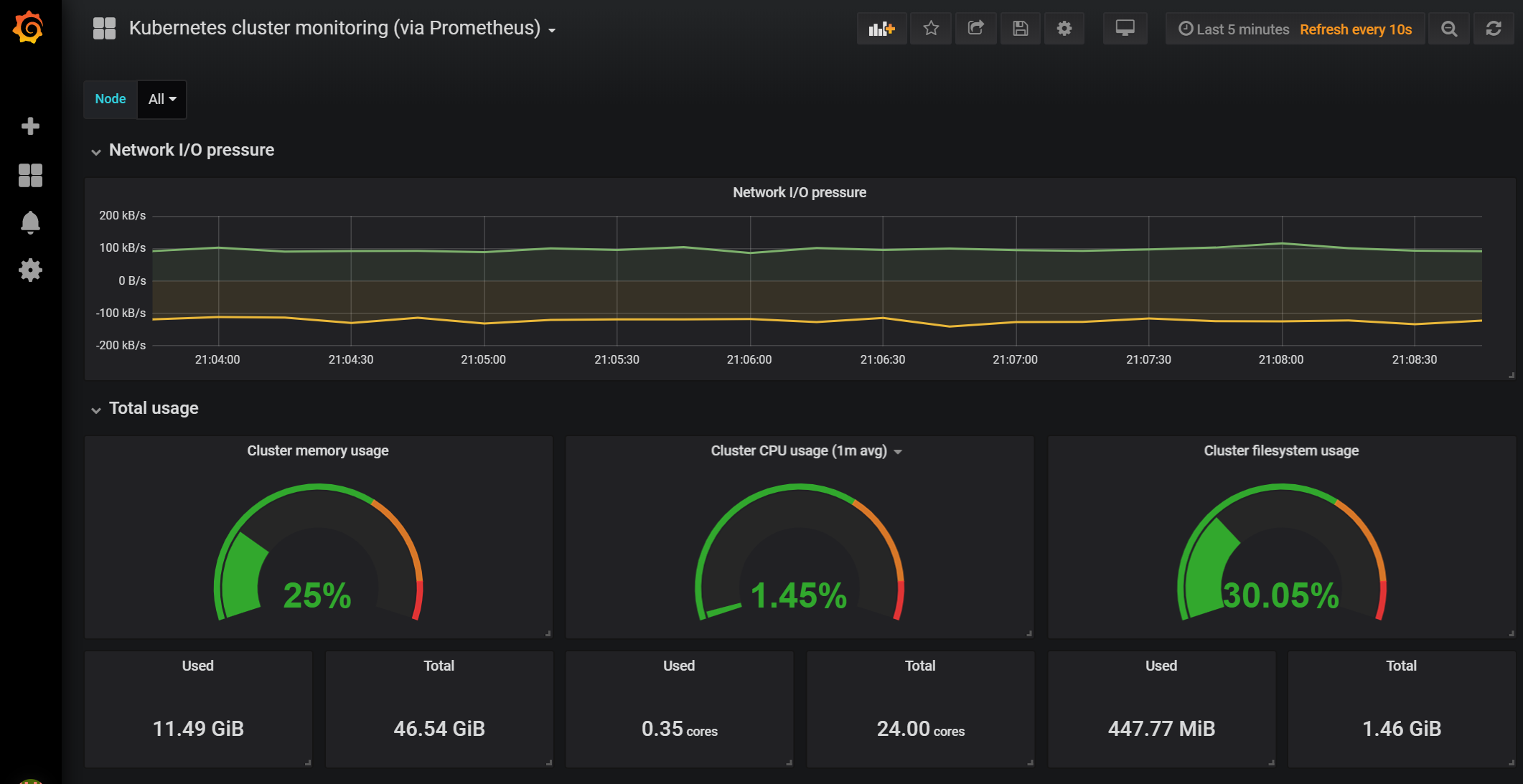The image size is (1523, 784).
Task: Open the dashboard title dropdown
Action: click(x=342, y=29)
